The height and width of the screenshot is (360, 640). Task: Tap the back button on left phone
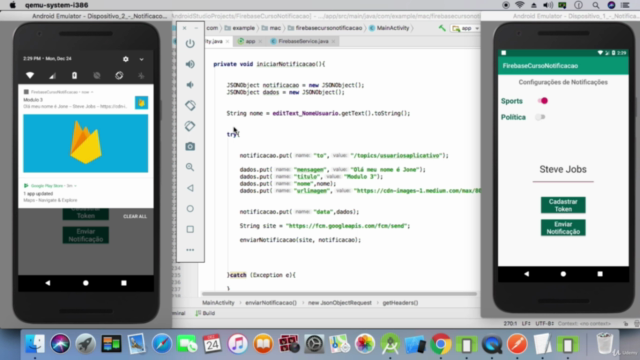click(48, 283)
